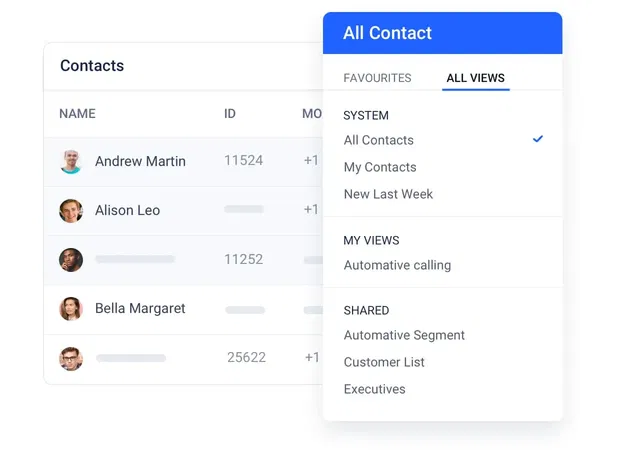Open the Alison Leo contact name
The height and width of the screenshot is (453, 620).
coord(127,210)
